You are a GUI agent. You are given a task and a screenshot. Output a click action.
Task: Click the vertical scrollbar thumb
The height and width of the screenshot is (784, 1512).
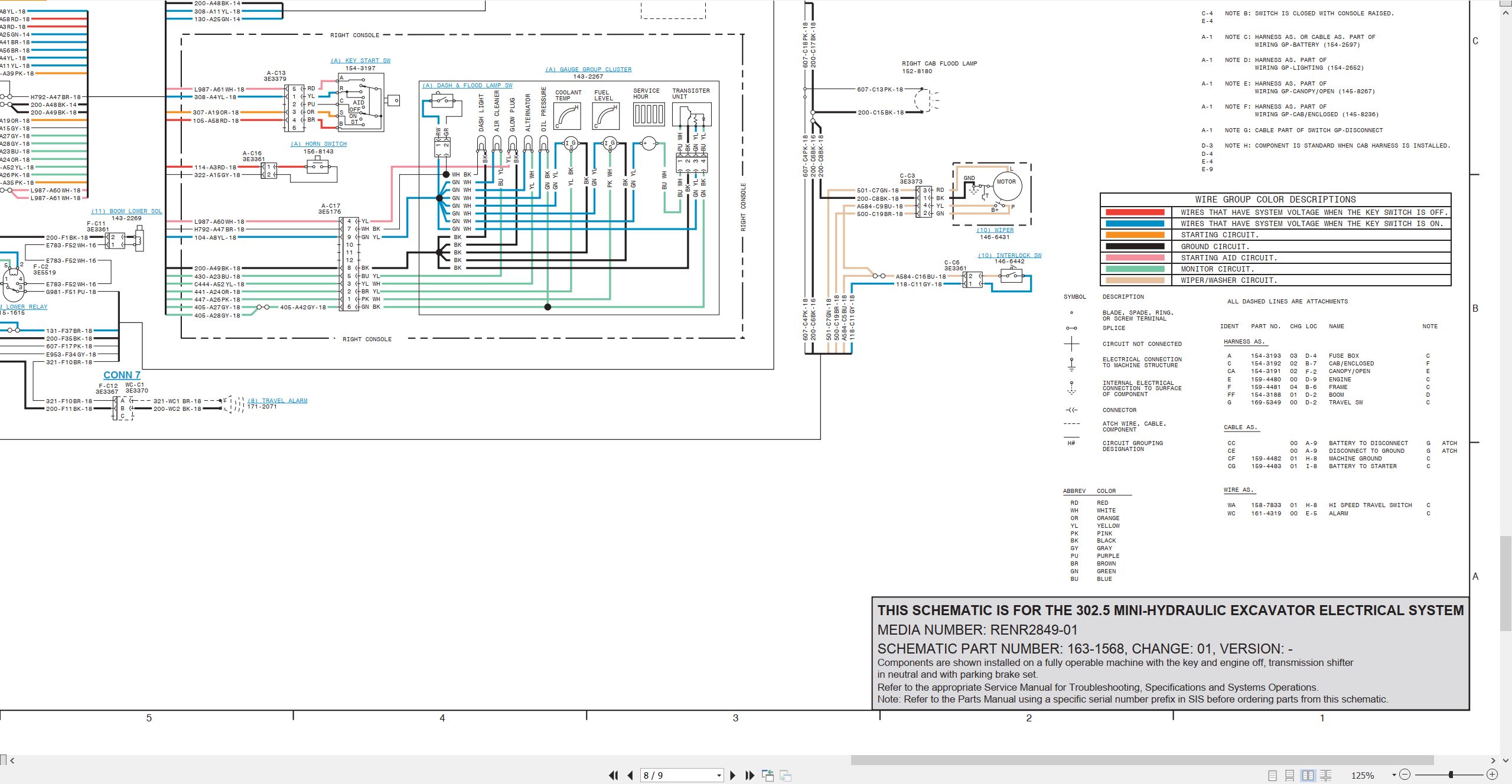click(1506, 584)
